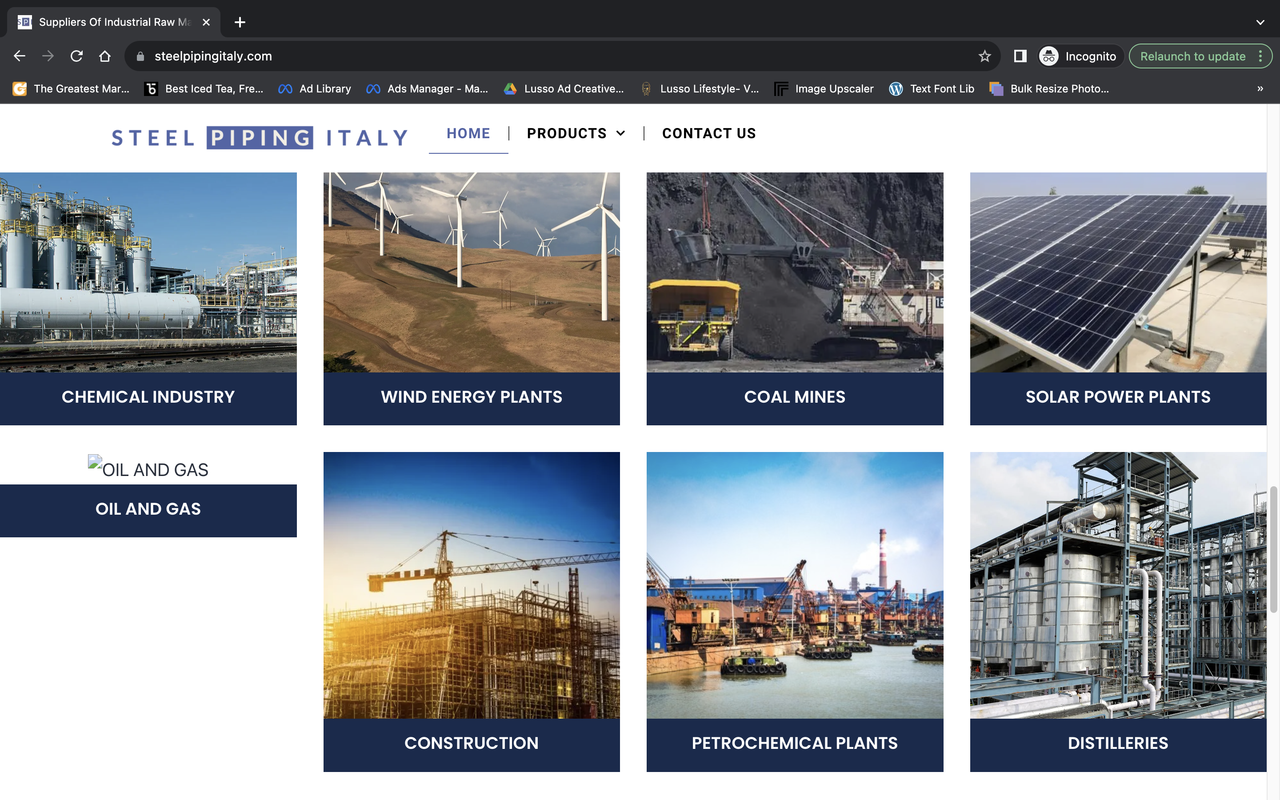Click the distillery tanks image

[1118, 585]
